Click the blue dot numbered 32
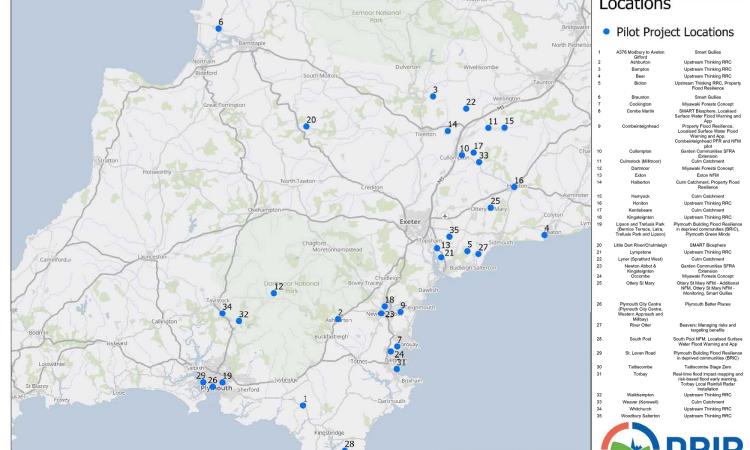 [x=239, y=321]
